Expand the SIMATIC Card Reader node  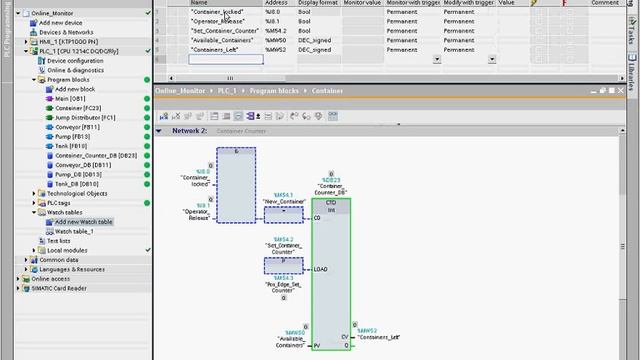(18, 288)
